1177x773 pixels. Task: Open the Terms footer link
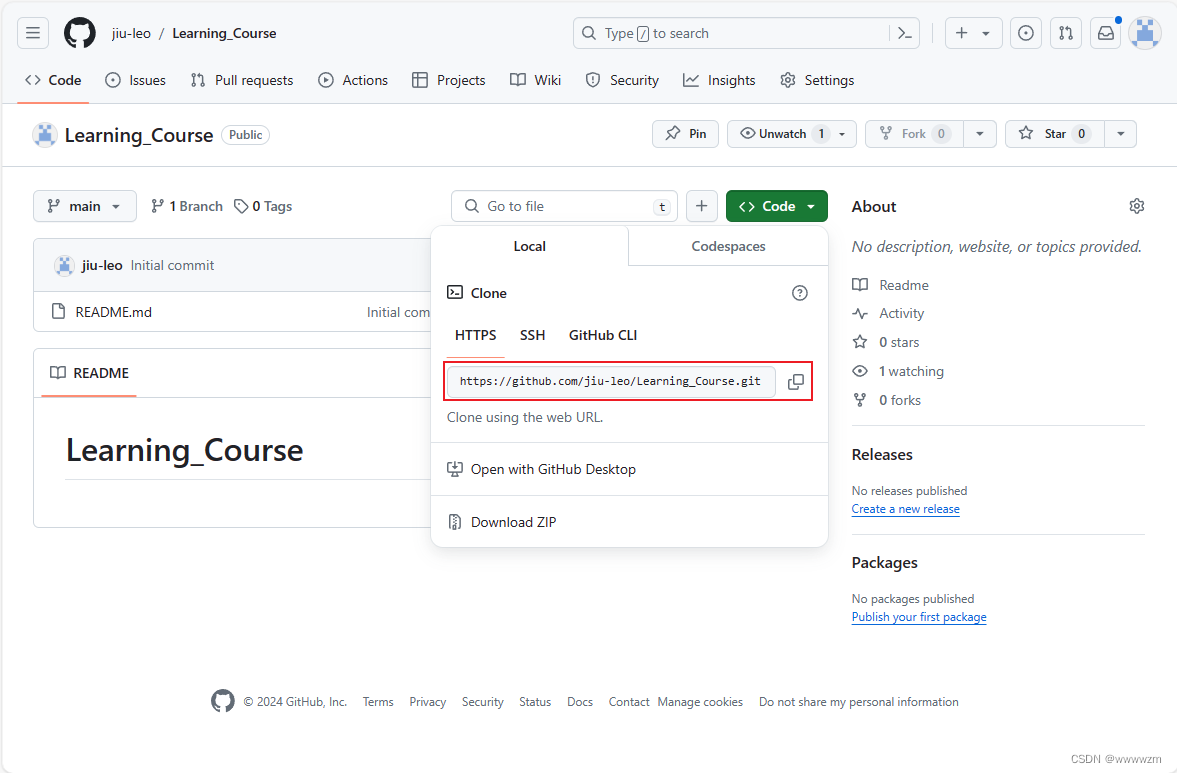(x=378, y=702)
